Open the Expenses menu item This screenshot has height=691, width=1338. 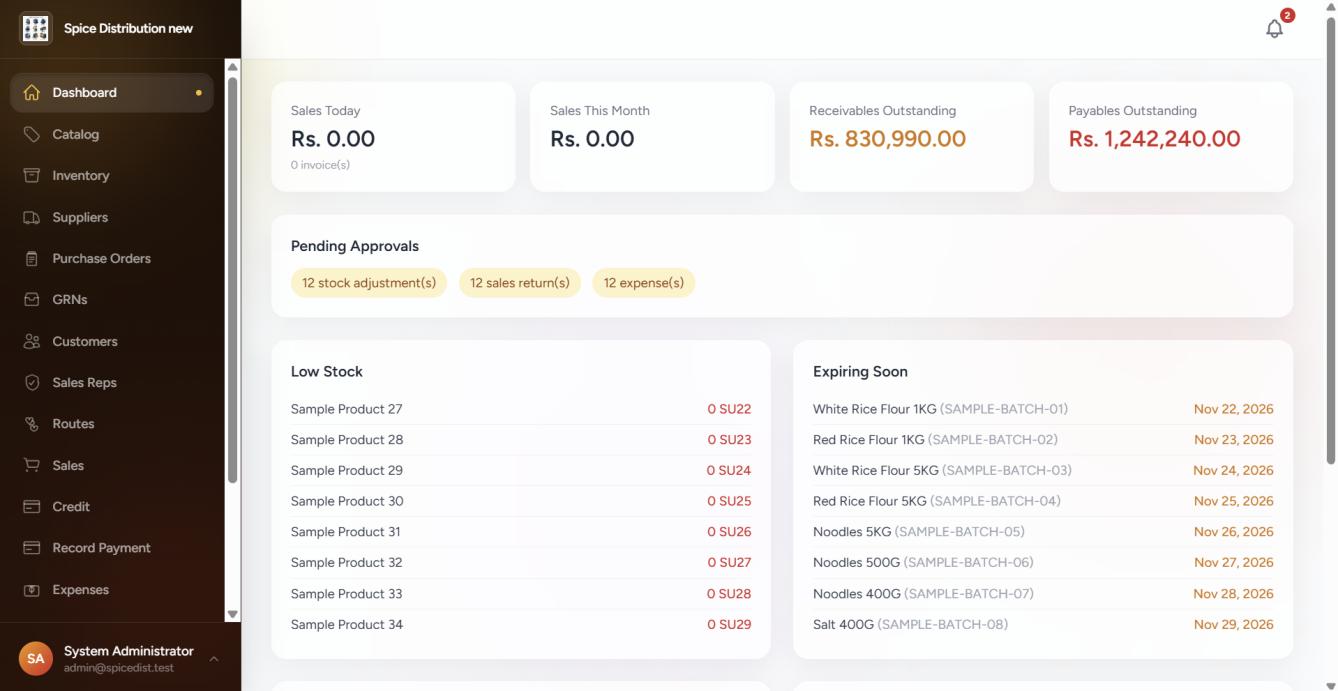[112, 590]
